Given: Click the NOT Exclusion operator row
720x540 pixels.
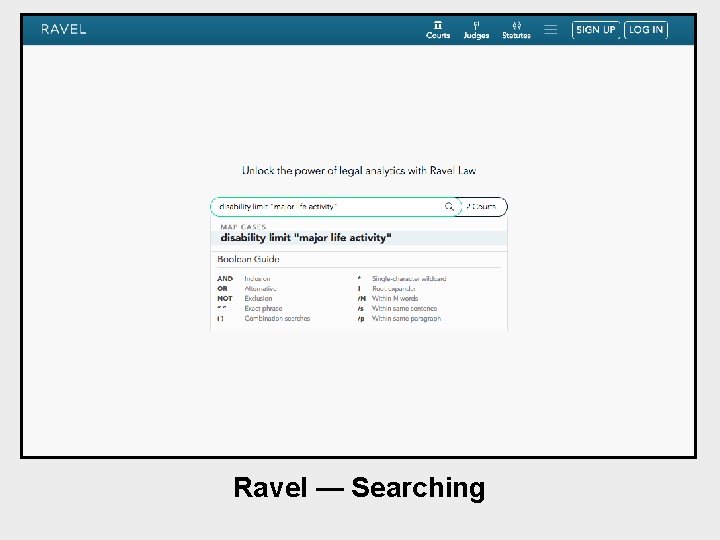Looking at the screenshot, I should click(x=245, y=298).
